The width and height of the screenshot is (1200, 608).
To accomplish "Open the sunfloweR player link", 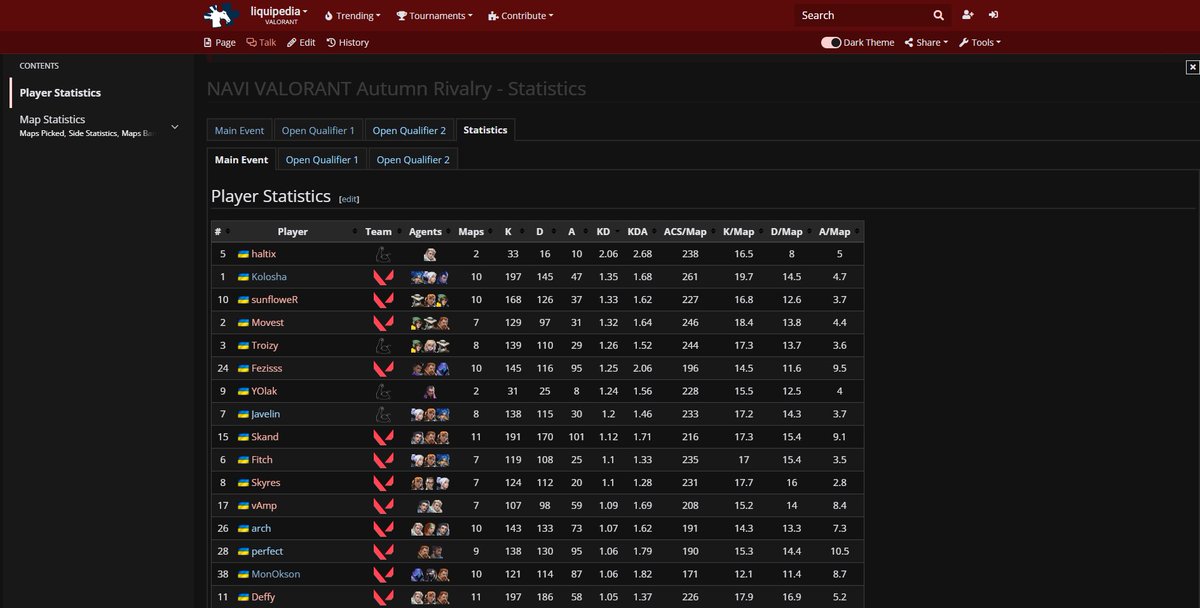I will point(275,300).
